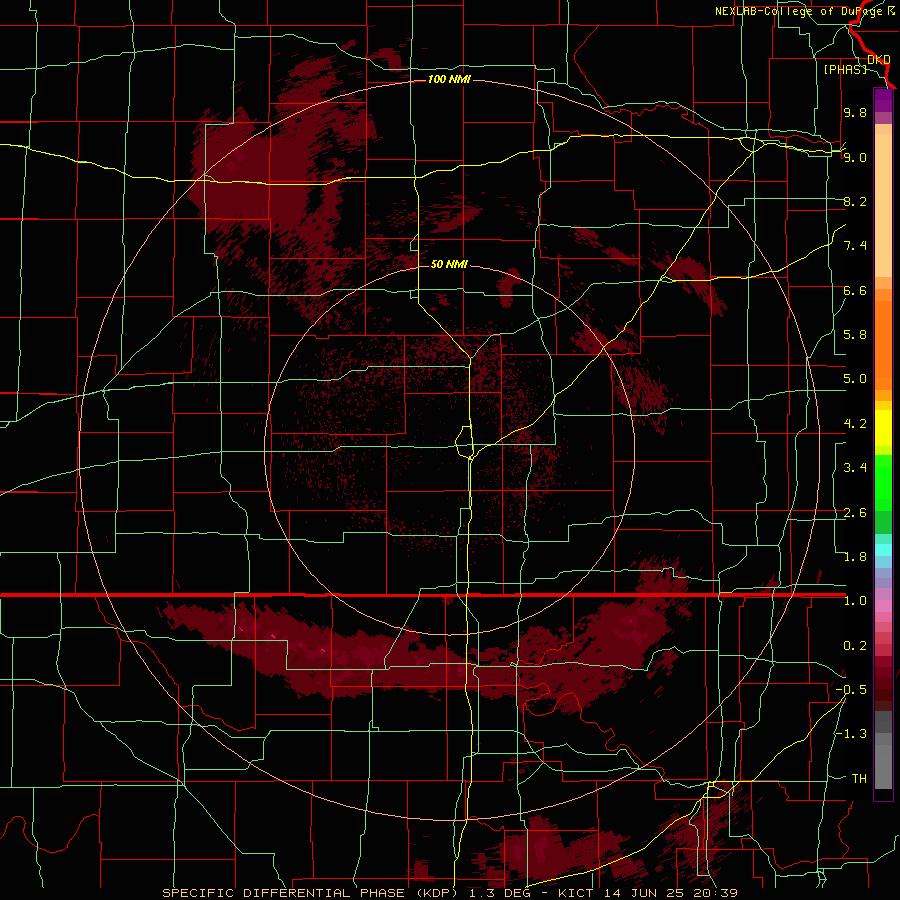Screen dimensions: 900x900
Task: Pick the pink band near the 1.0 value
Action: pos(883,606)
